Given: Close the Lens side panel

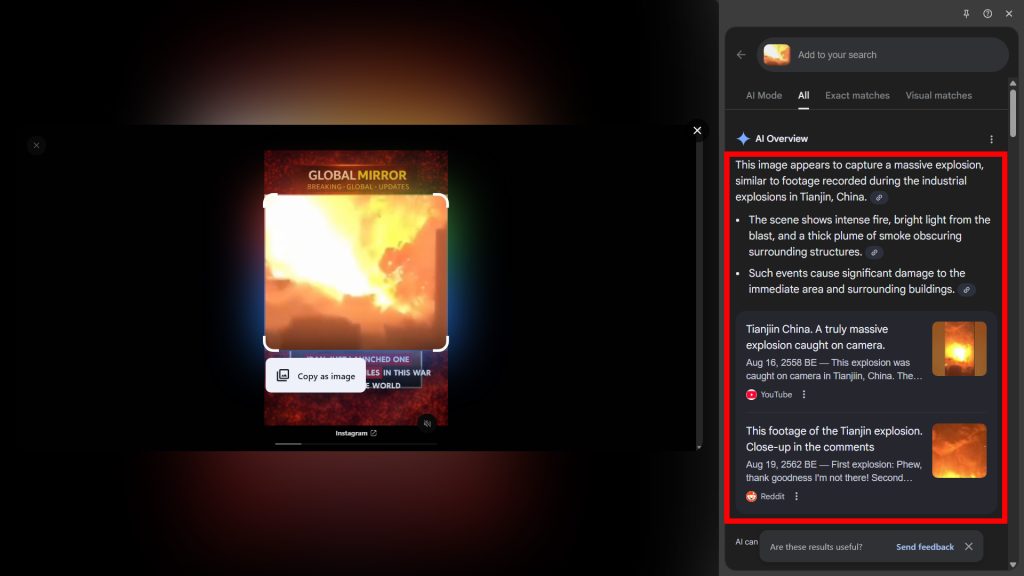Looking at the screenshot, I should (1009, 14).
